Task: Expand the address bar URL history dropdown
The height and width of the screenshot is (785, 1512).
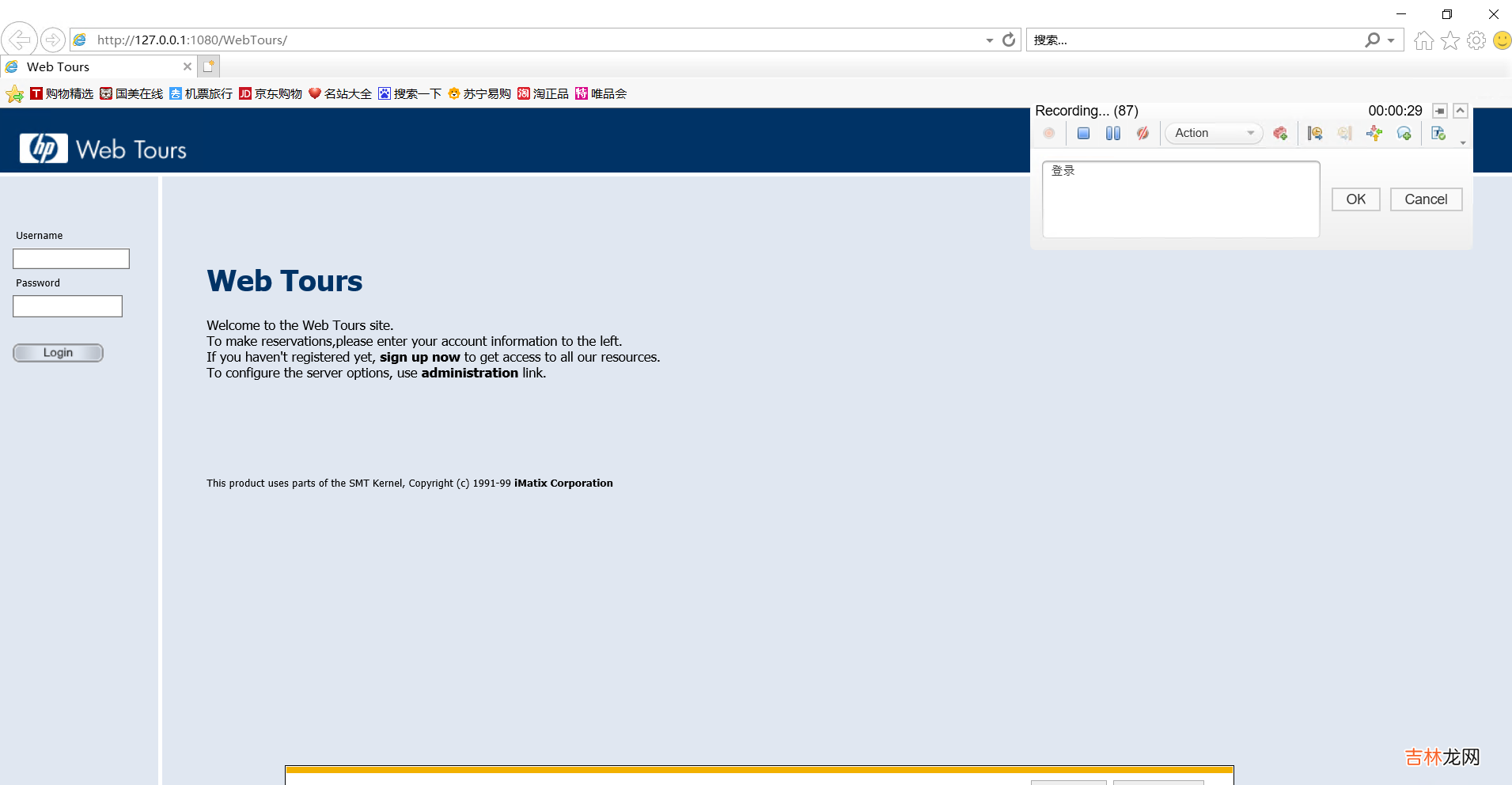Action: (x=989, y=40)
